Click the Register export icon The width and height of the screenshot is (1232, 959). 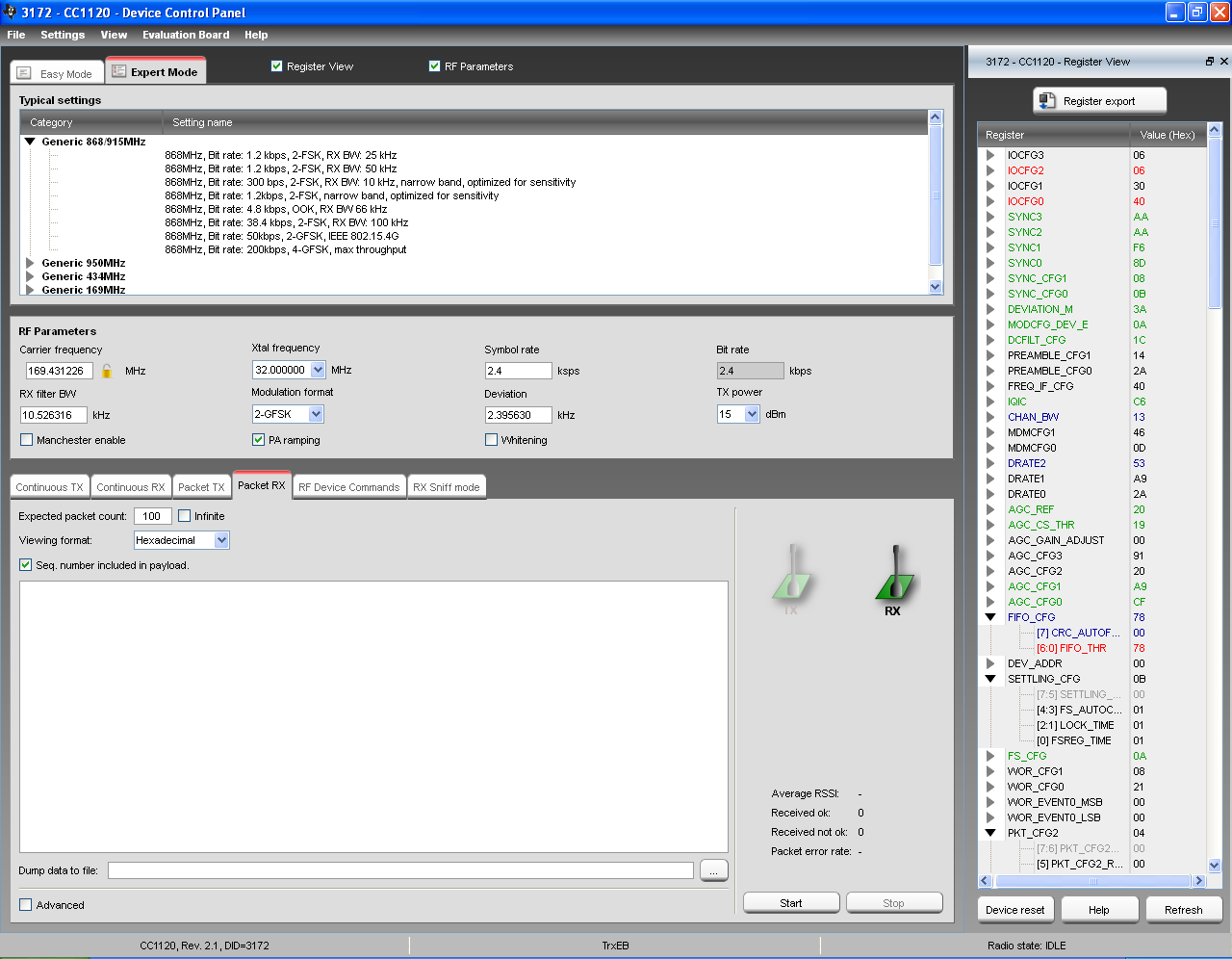click(1047, 100)
